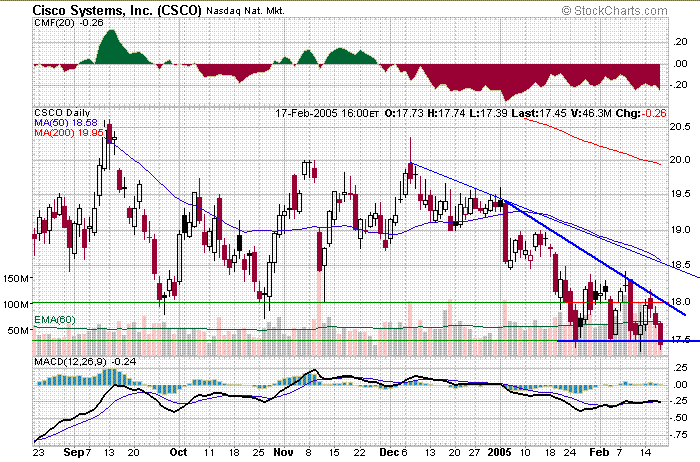Select the 18.5 price axis label

pos(680,265)
